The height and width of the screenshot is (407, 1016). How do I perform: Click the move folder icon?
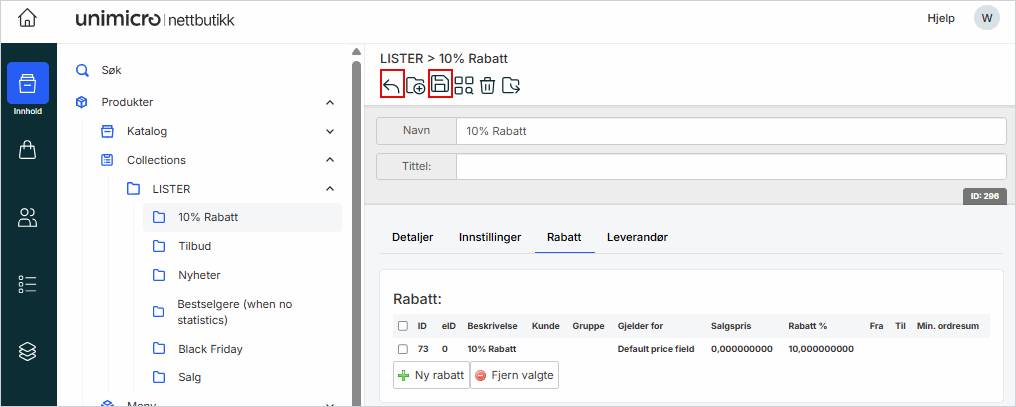click(511, 86)
